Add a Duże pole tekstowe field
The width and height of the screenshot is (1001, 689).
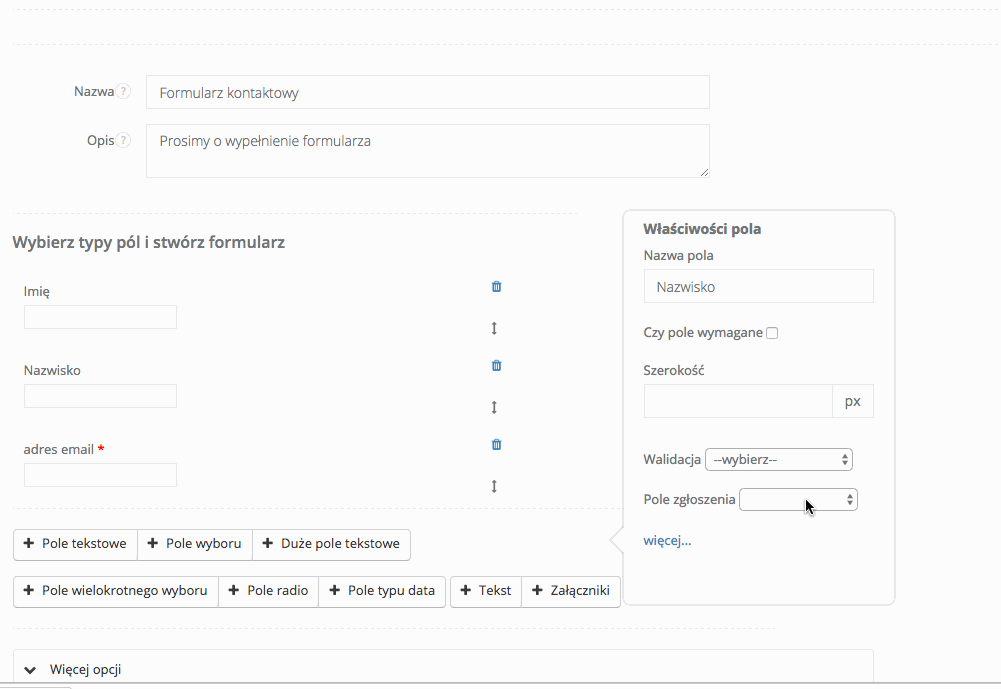(x=331, y=544)
